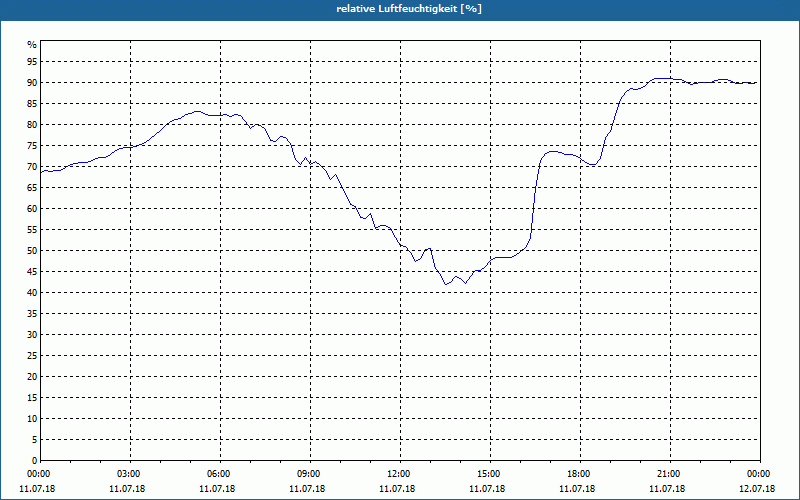
Task: Click the 06:00 time label
Action: [220, 474]
